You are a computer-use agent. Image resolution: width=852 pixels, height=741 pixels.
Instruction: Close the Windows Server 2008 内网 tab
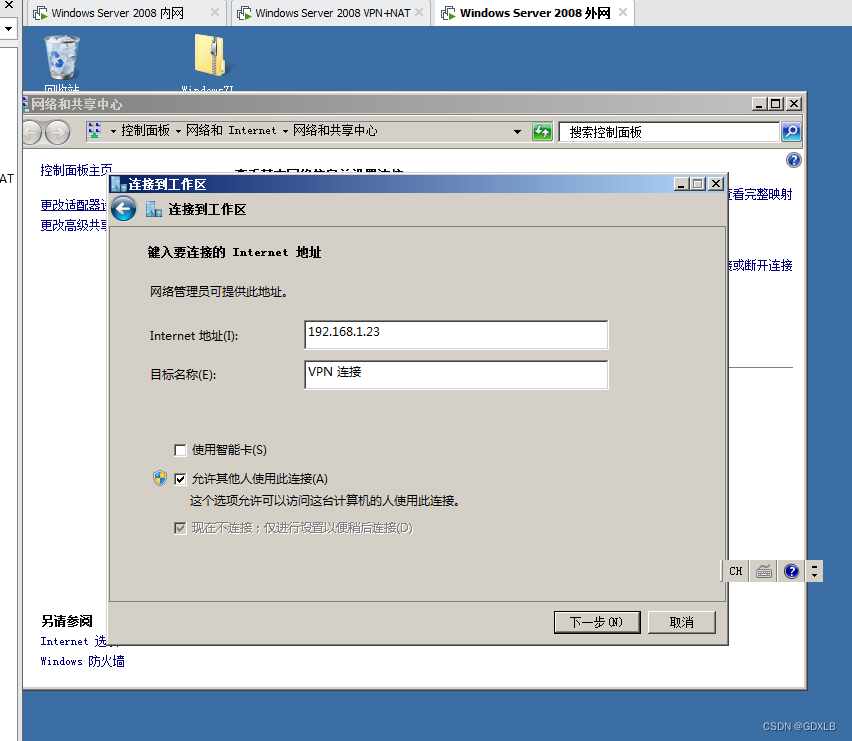[x=215, y=12]
